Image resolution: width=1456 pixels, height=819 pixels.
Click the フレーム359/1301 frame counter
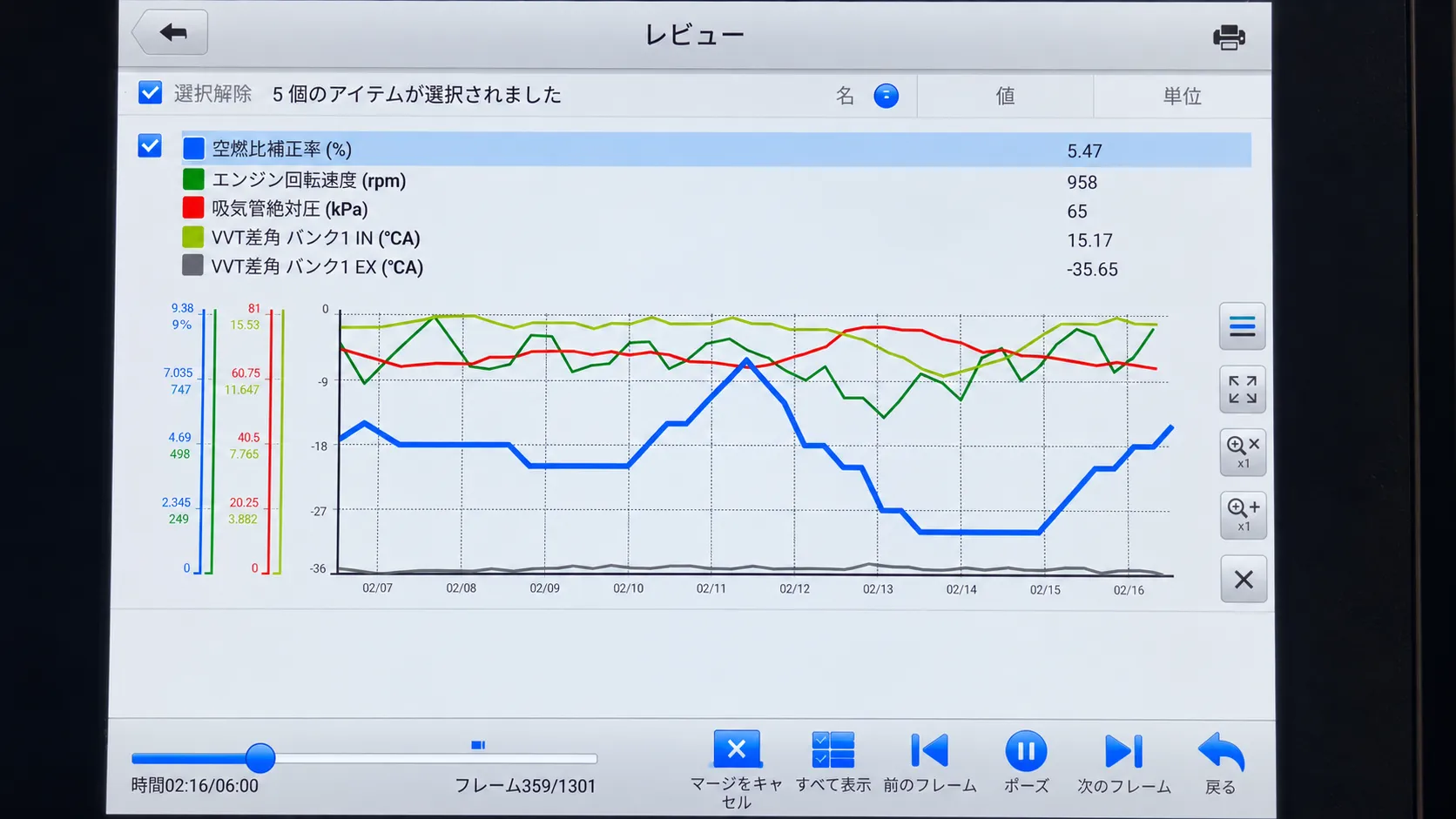point(525,786)
